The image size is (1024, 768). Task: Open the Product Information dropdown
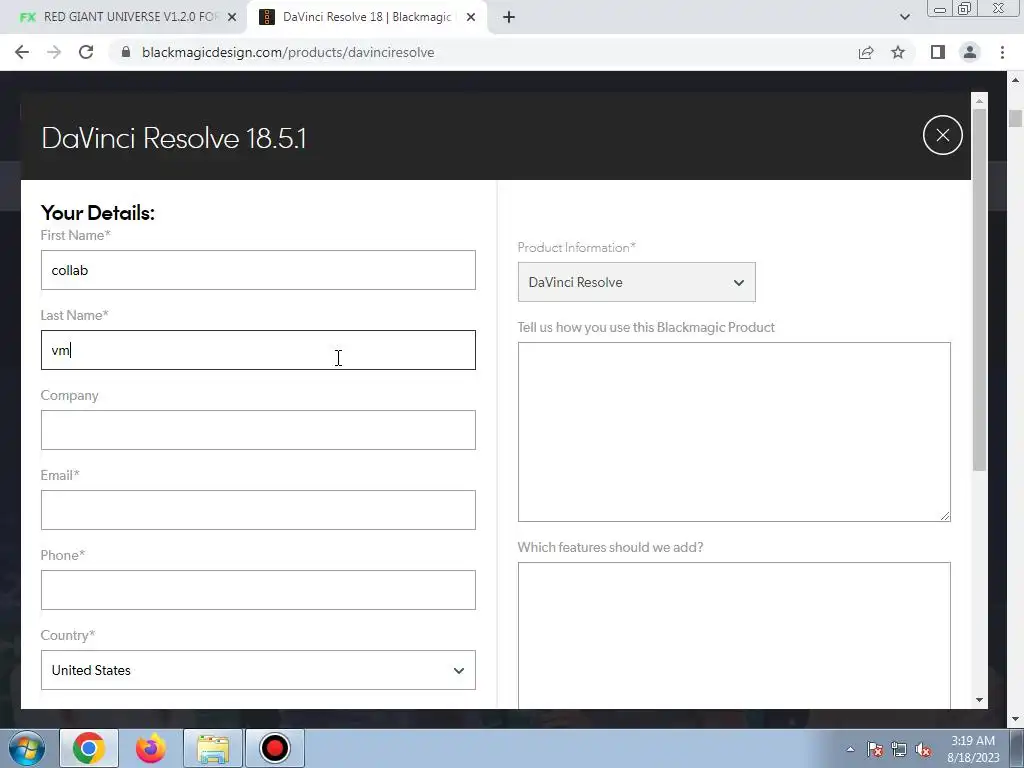637,282
